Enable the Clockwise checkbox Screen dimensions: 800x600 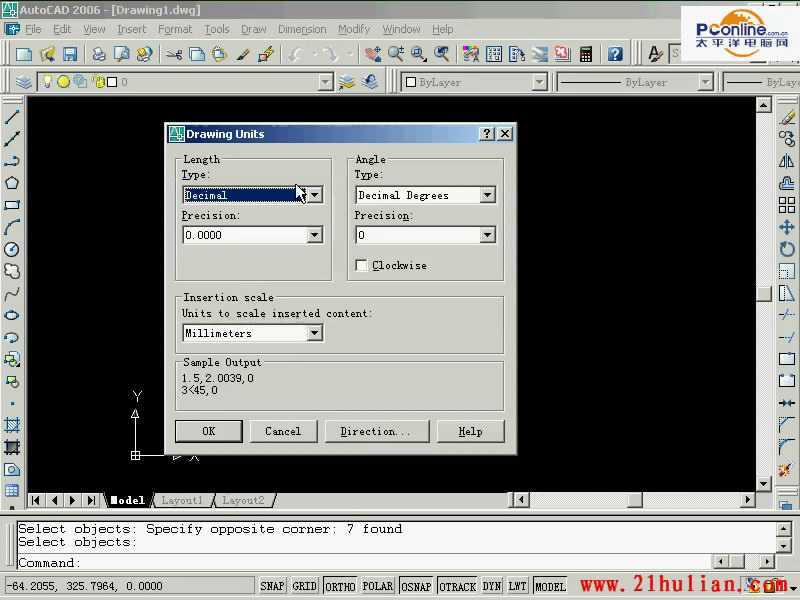pyautogui.click(x=361, y=265)
